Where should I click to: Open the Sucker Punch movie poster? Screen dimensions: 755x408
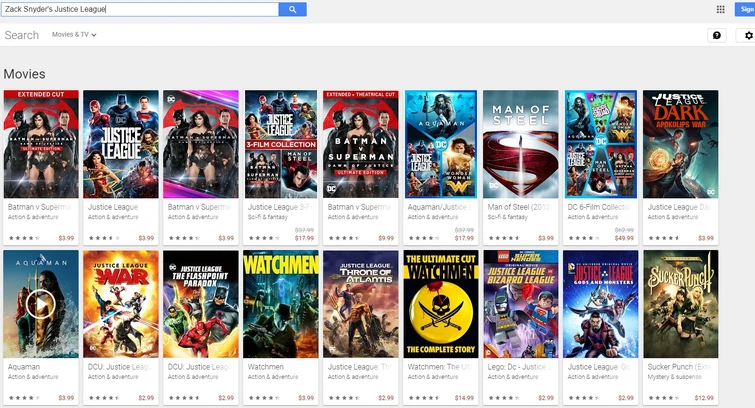680,304
